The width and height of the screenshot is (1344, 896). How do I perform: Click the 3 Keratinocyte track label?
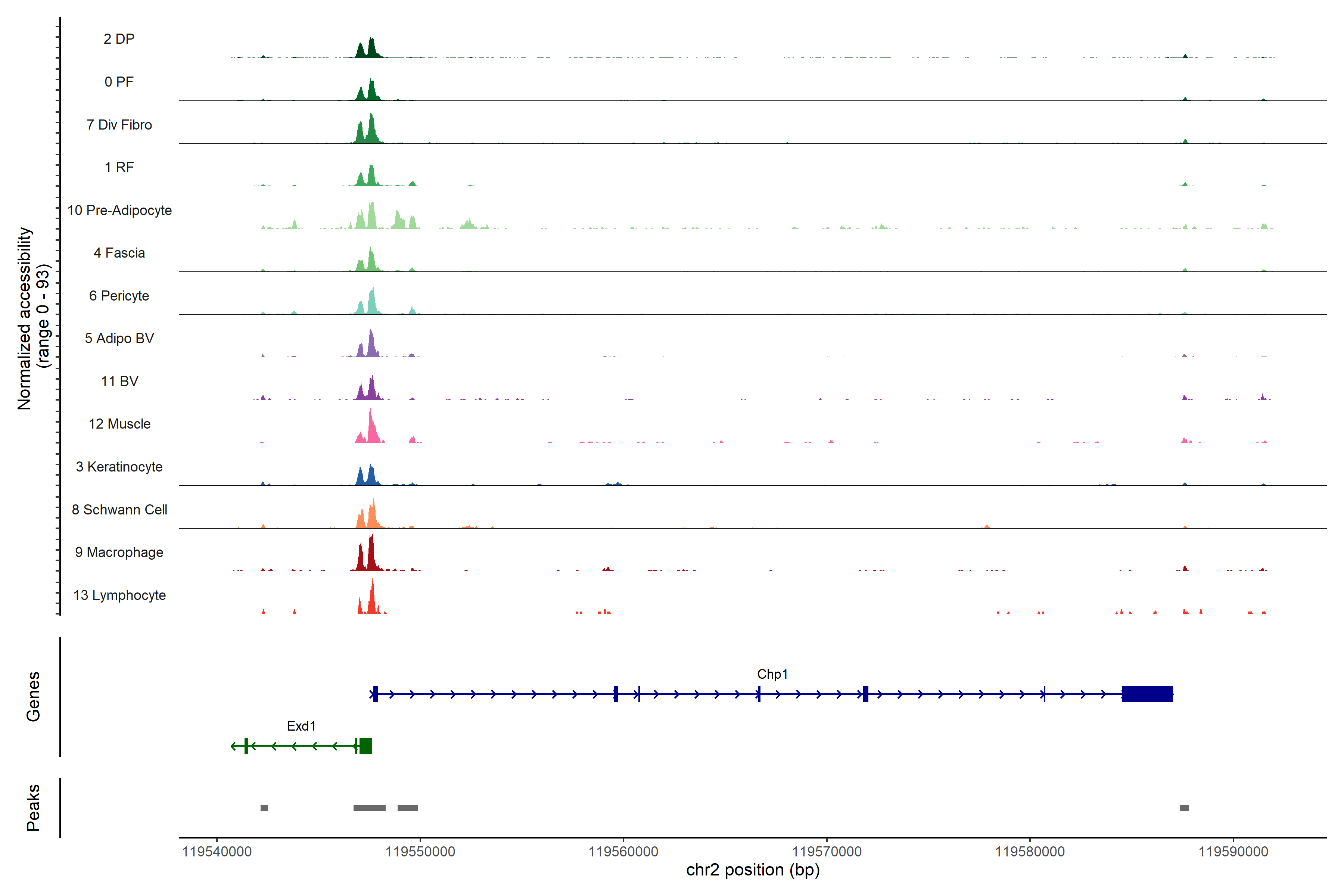(x=119, y=467)
